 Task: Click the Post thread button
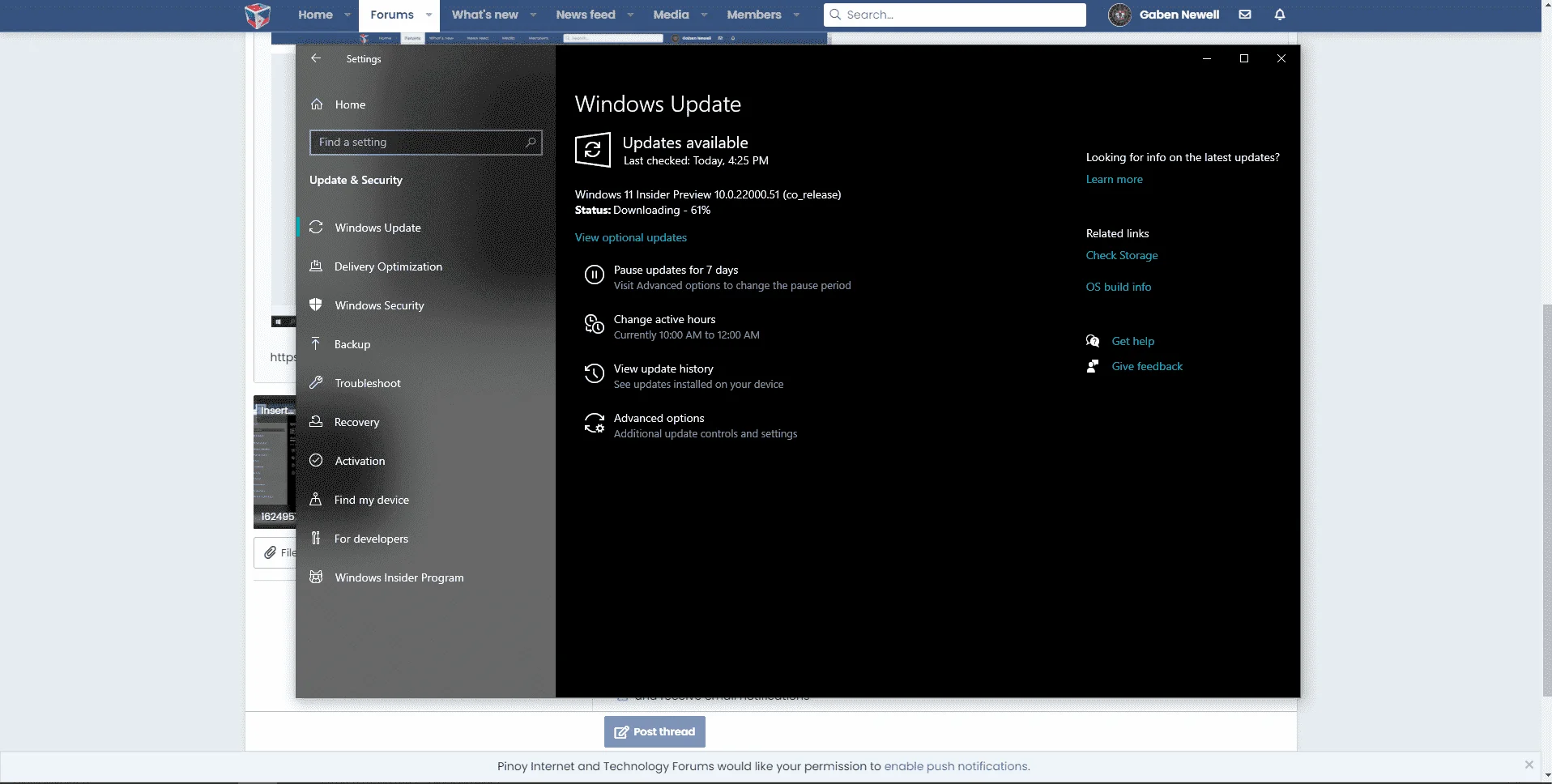coord(654,731)
